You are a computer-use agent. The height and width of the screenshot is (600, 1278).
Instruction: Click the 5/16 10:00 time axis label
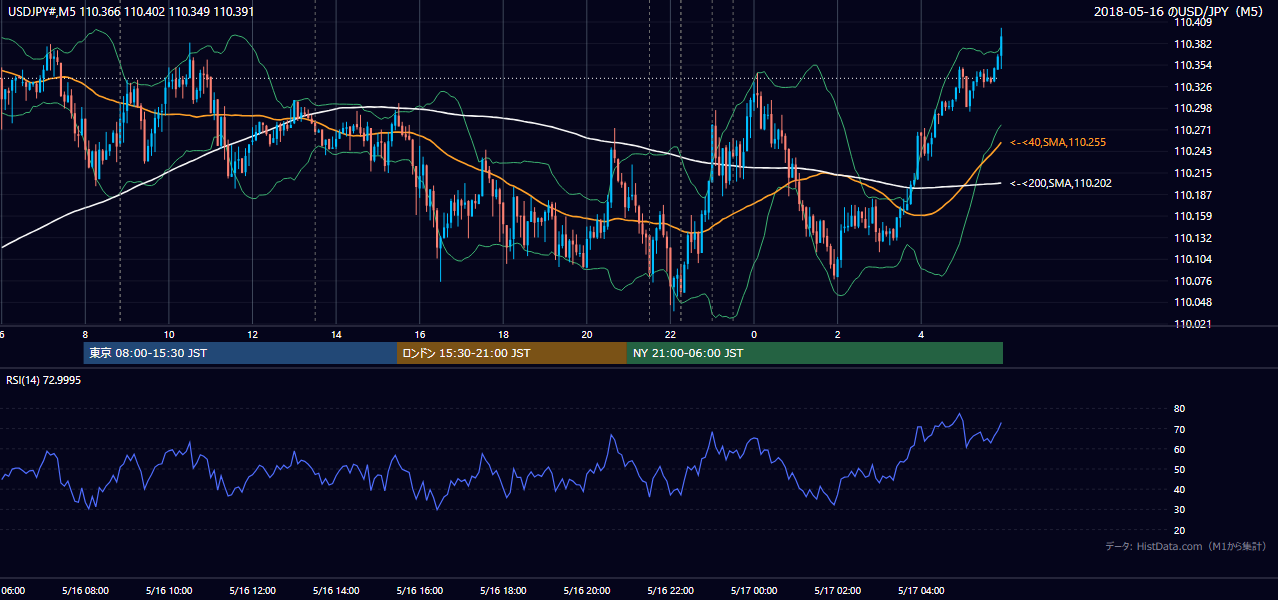167,591
